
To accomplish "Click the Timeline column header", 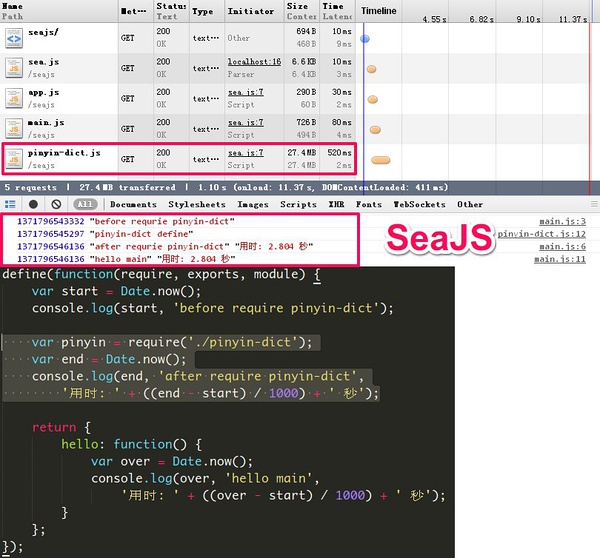I will pyautogui.click(x=378, y=11).
